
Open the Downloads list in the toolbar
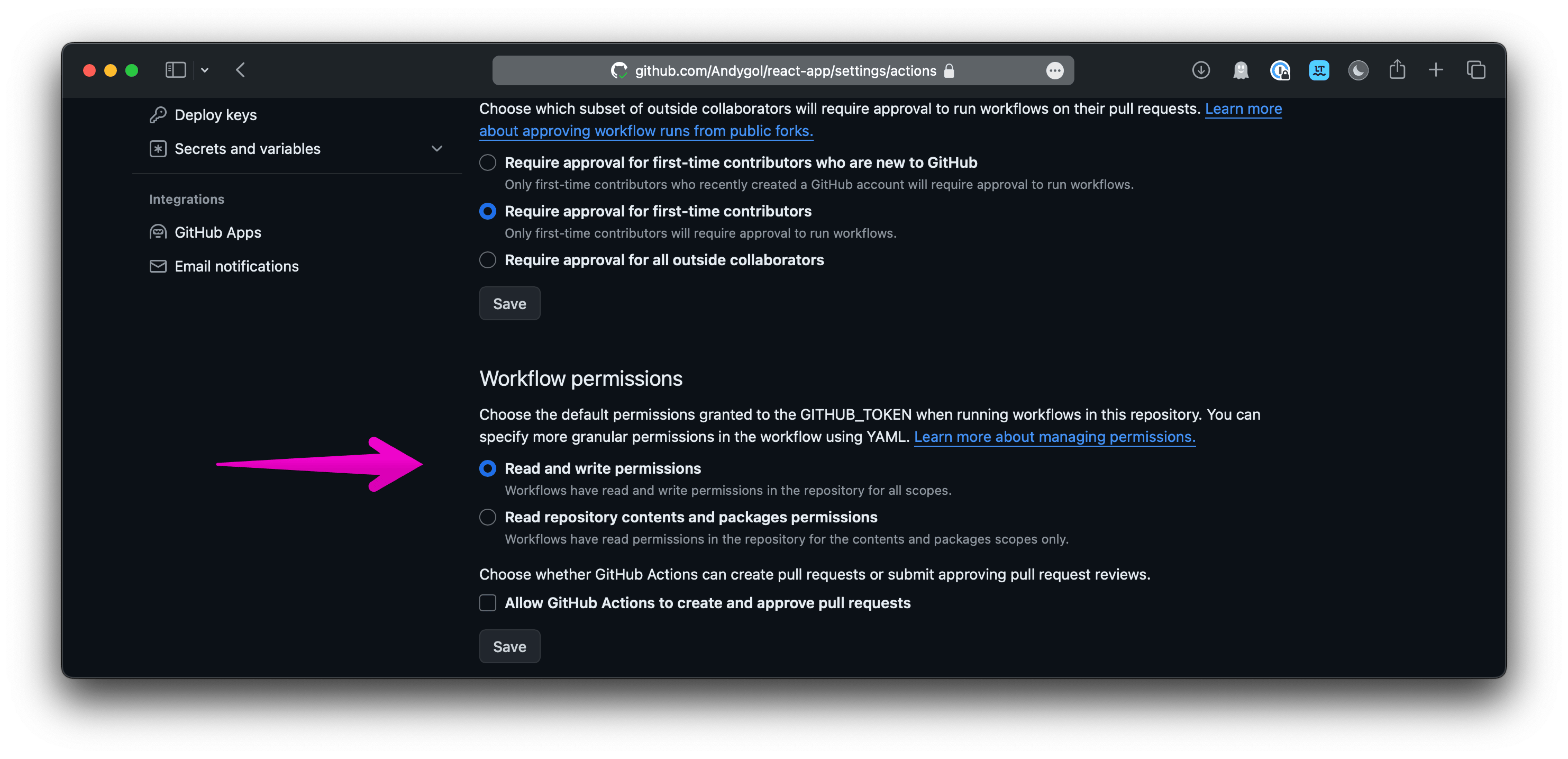1200,70
